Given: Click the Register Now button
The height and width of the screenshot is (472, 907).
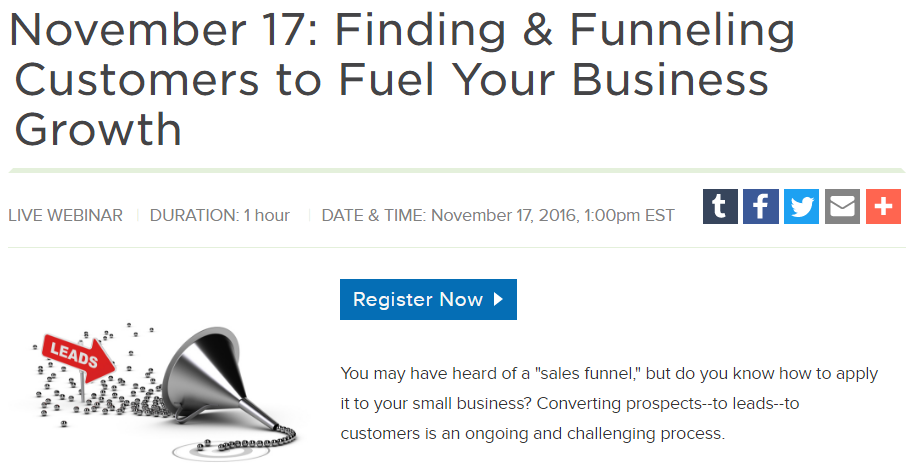Looking at the screenshot, I should (428, 300).
